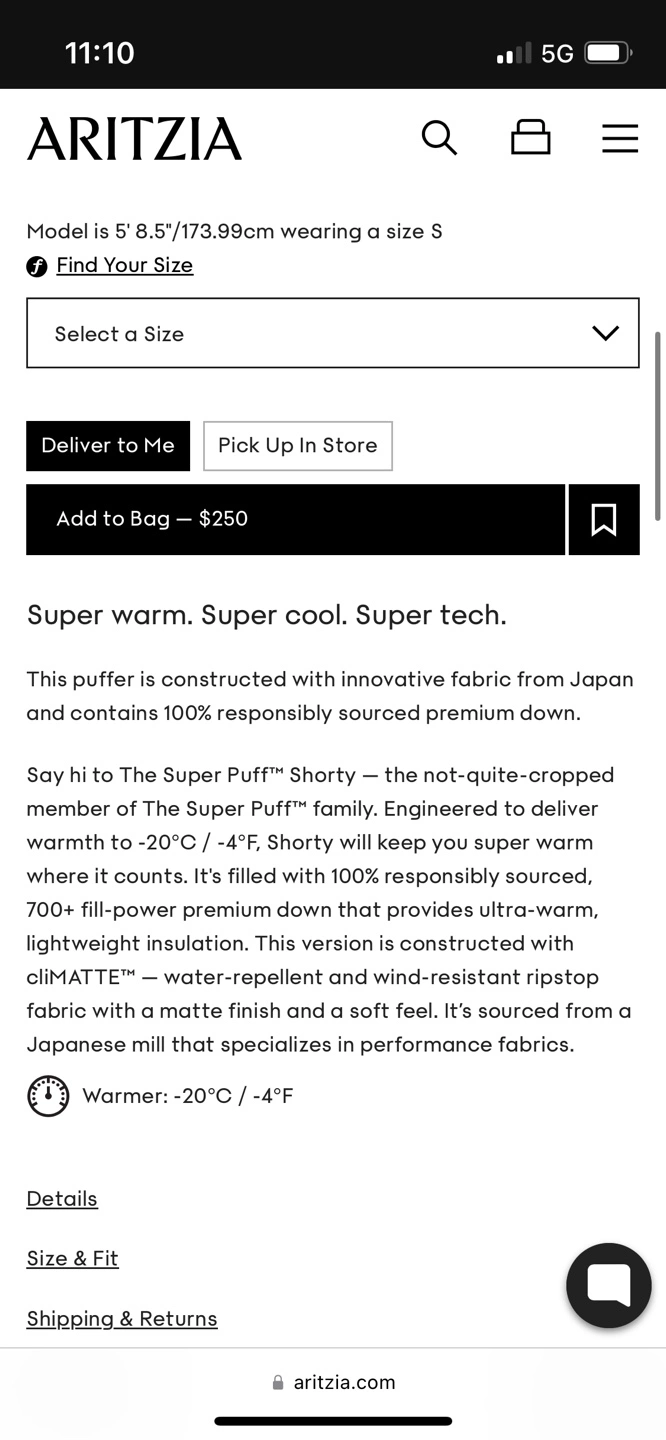This screenshot has height=1440, width=666.
Task: Save item with the bookmark icon
Action: pyautogui.click(x=604, y=519)
